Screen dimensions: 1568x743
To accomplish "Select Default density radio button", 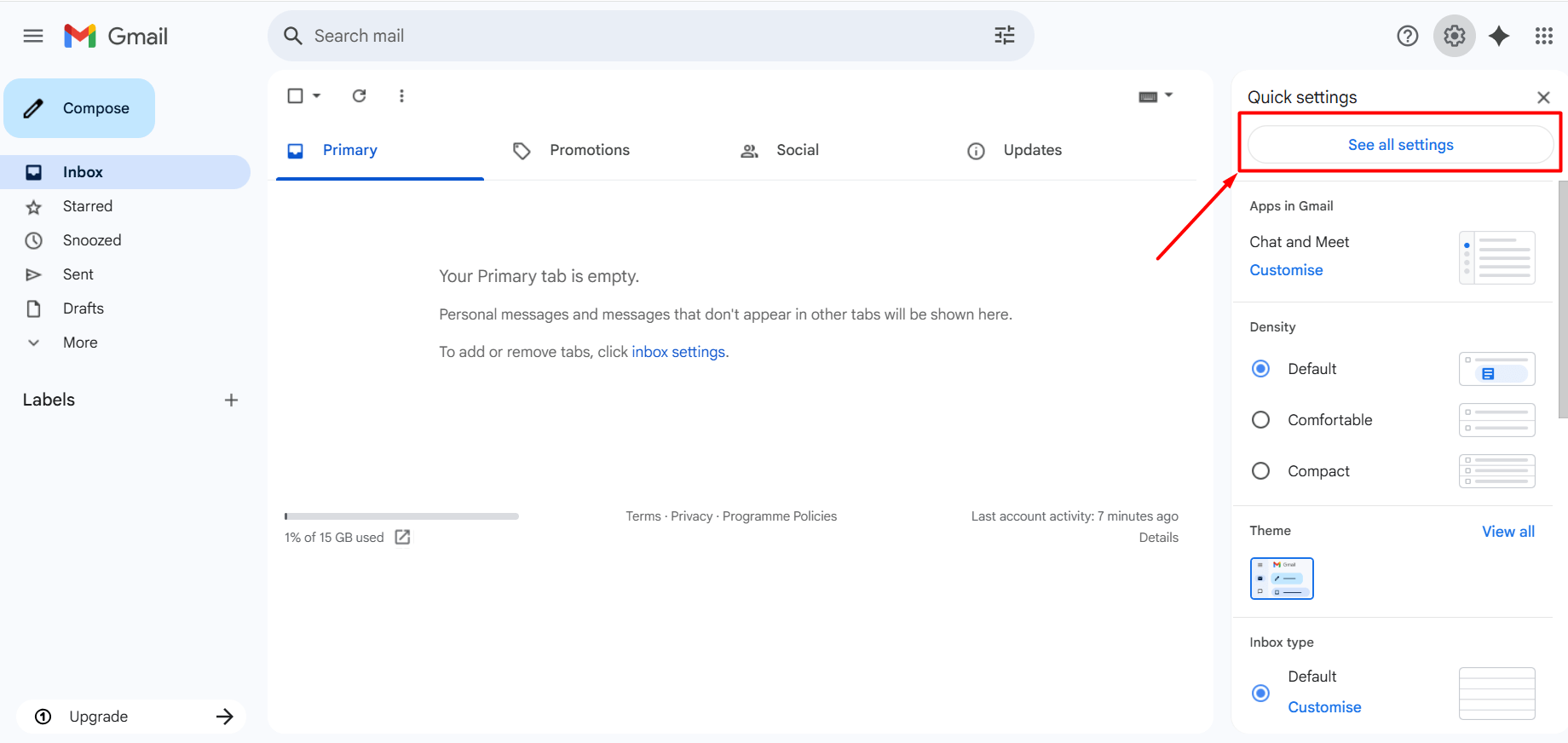I will point(1260,369).
